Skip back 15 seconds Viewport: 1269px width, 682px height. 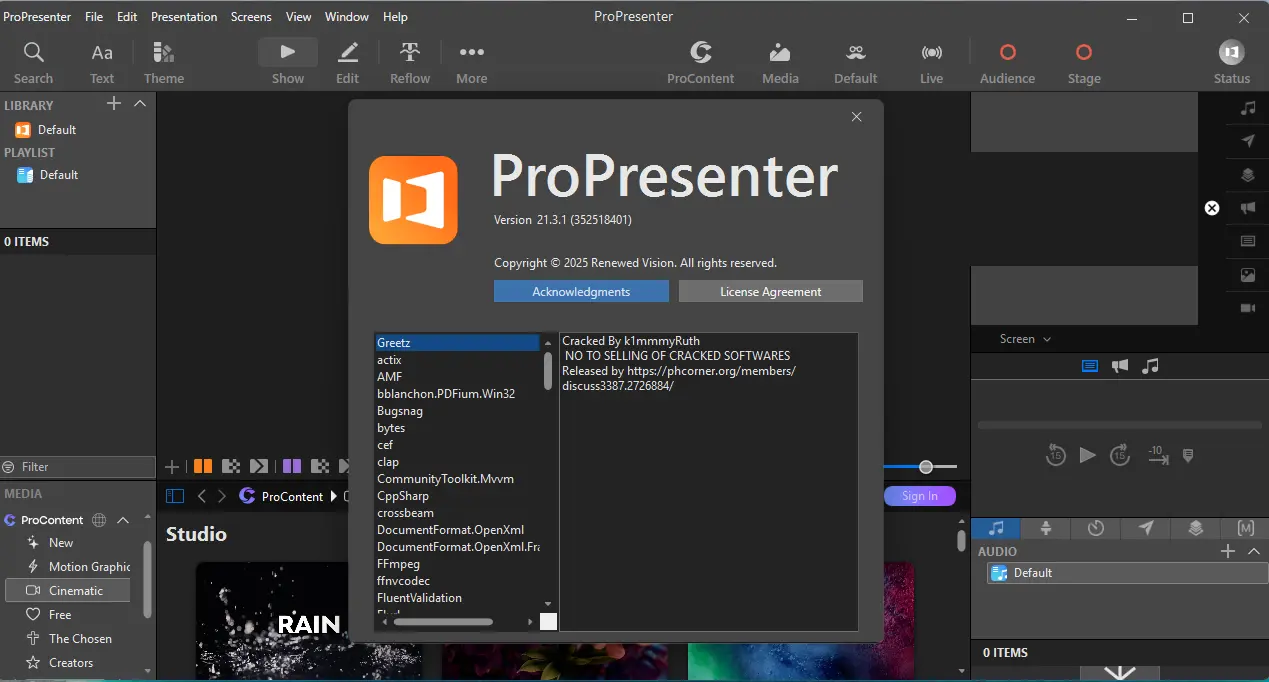(x=1056, y=455)
